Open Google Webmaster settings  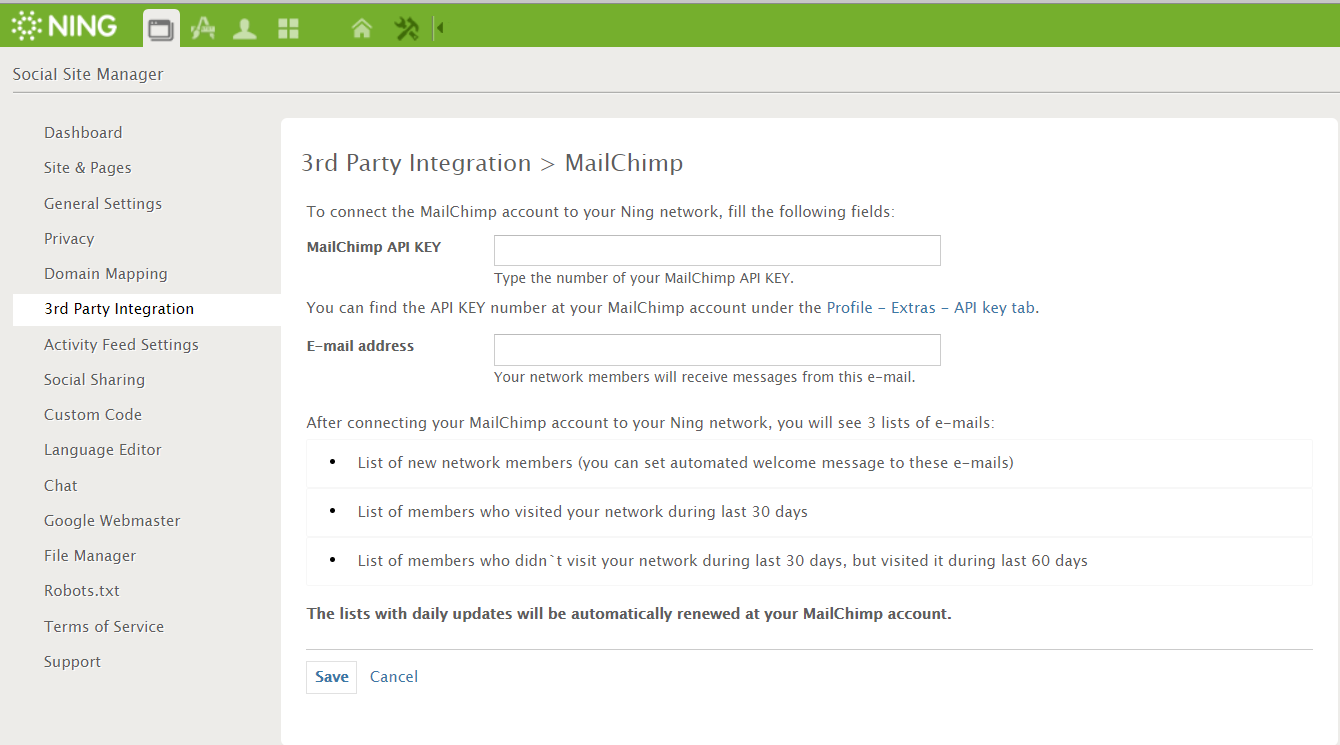112,521
